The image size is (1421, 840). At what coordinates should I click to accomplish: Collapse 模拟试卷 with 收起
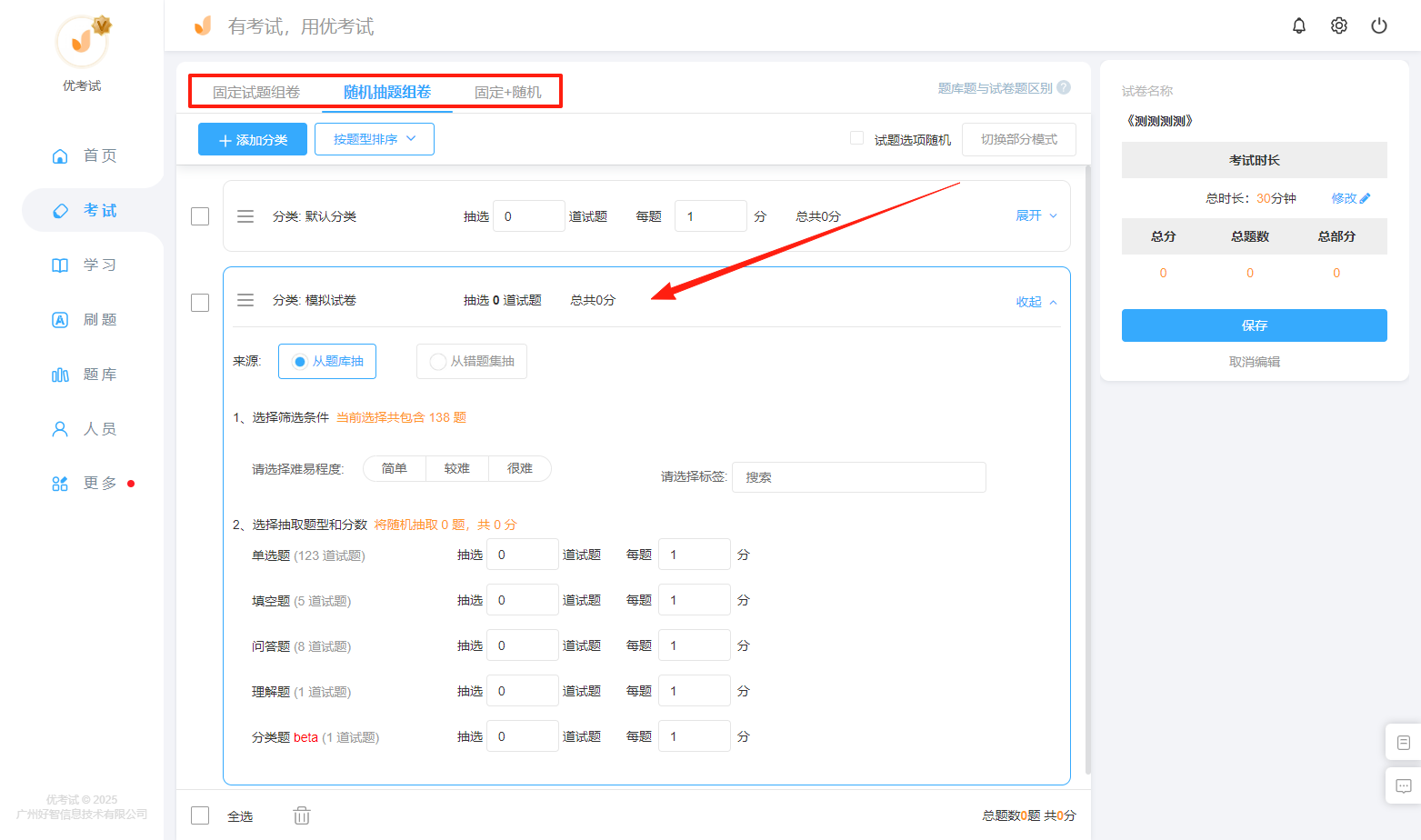pyautogui.click(x=1036, y=302)
